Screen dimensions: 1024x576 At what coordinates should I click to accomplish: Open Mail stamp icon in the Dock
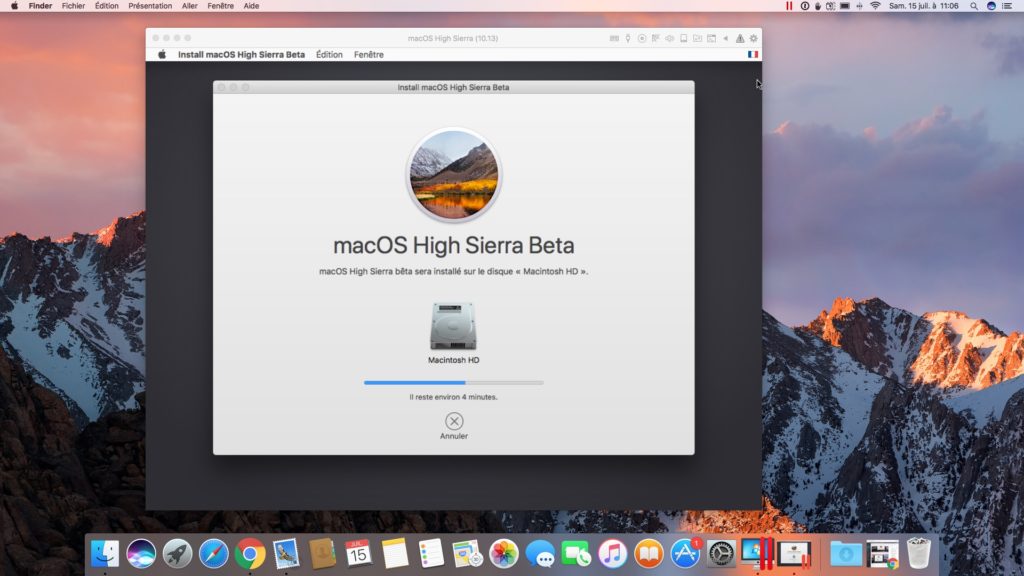click(286, 554)
